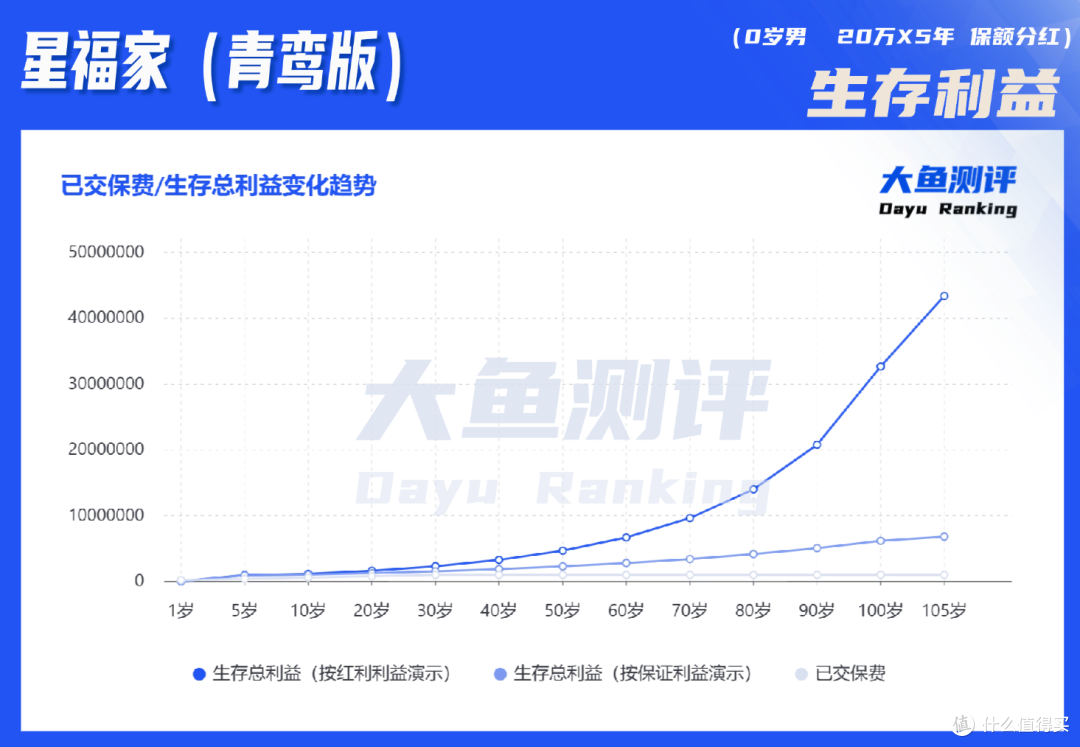Click the heading 星福家（青鸾版）
The image size is (1080, 747).
[213, 63]
